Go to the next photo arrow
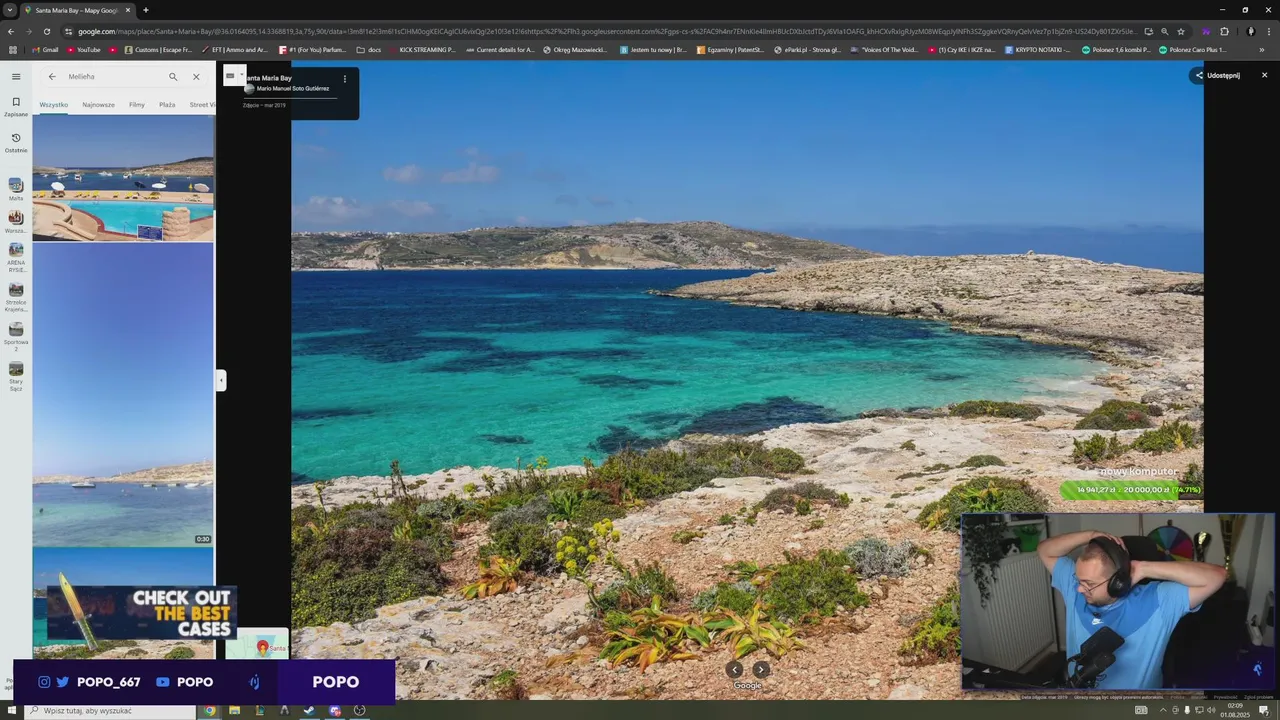This screenshot has width=1280, height=720. pos(761,670)
